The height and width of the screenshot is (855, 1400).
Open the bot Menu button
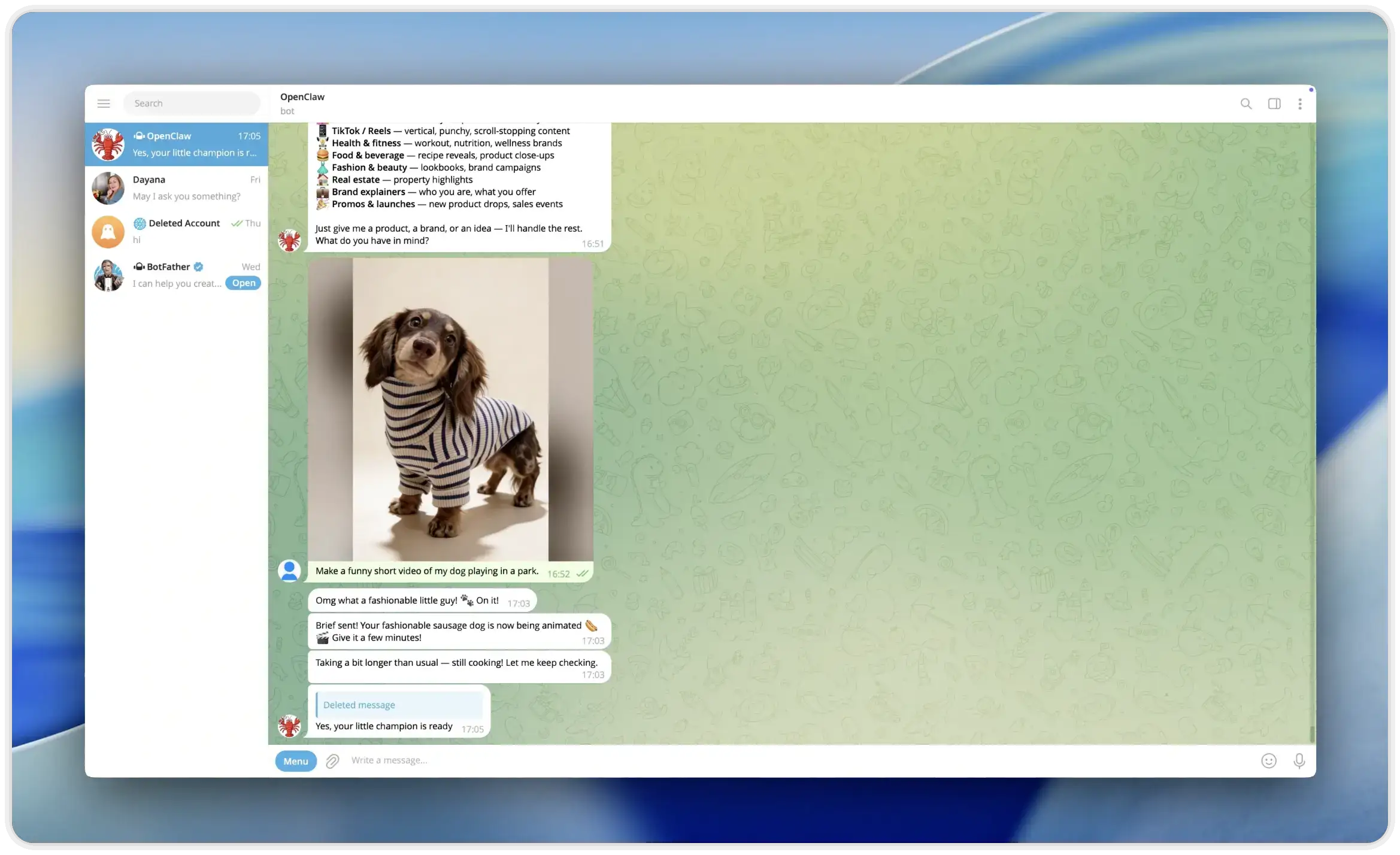point(296,761)
